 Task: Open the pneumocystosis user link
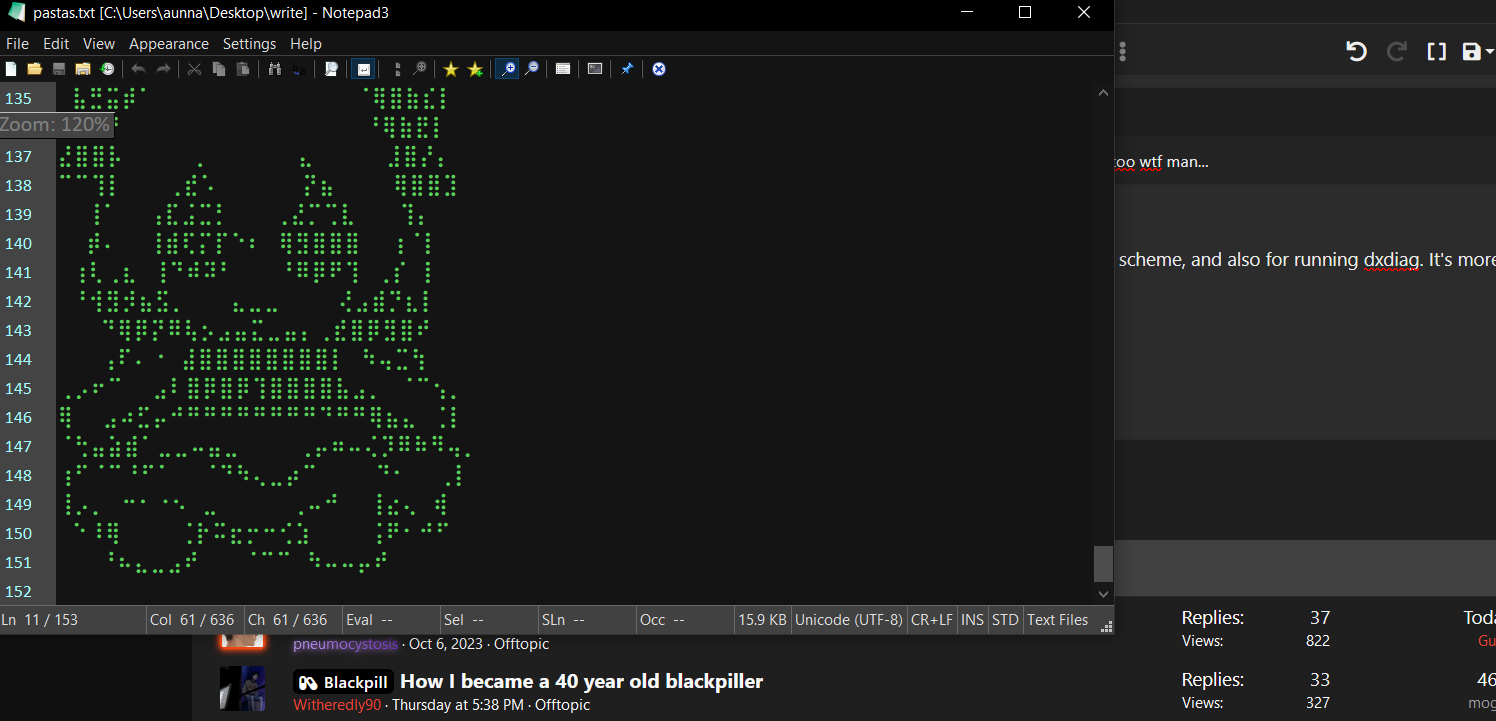click(x=345, y=644)
